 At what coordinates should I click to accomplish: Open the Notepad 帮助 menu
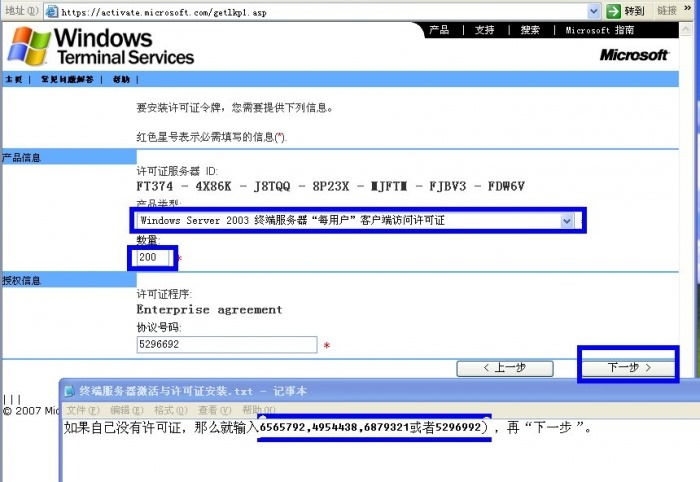coord(258,410)
